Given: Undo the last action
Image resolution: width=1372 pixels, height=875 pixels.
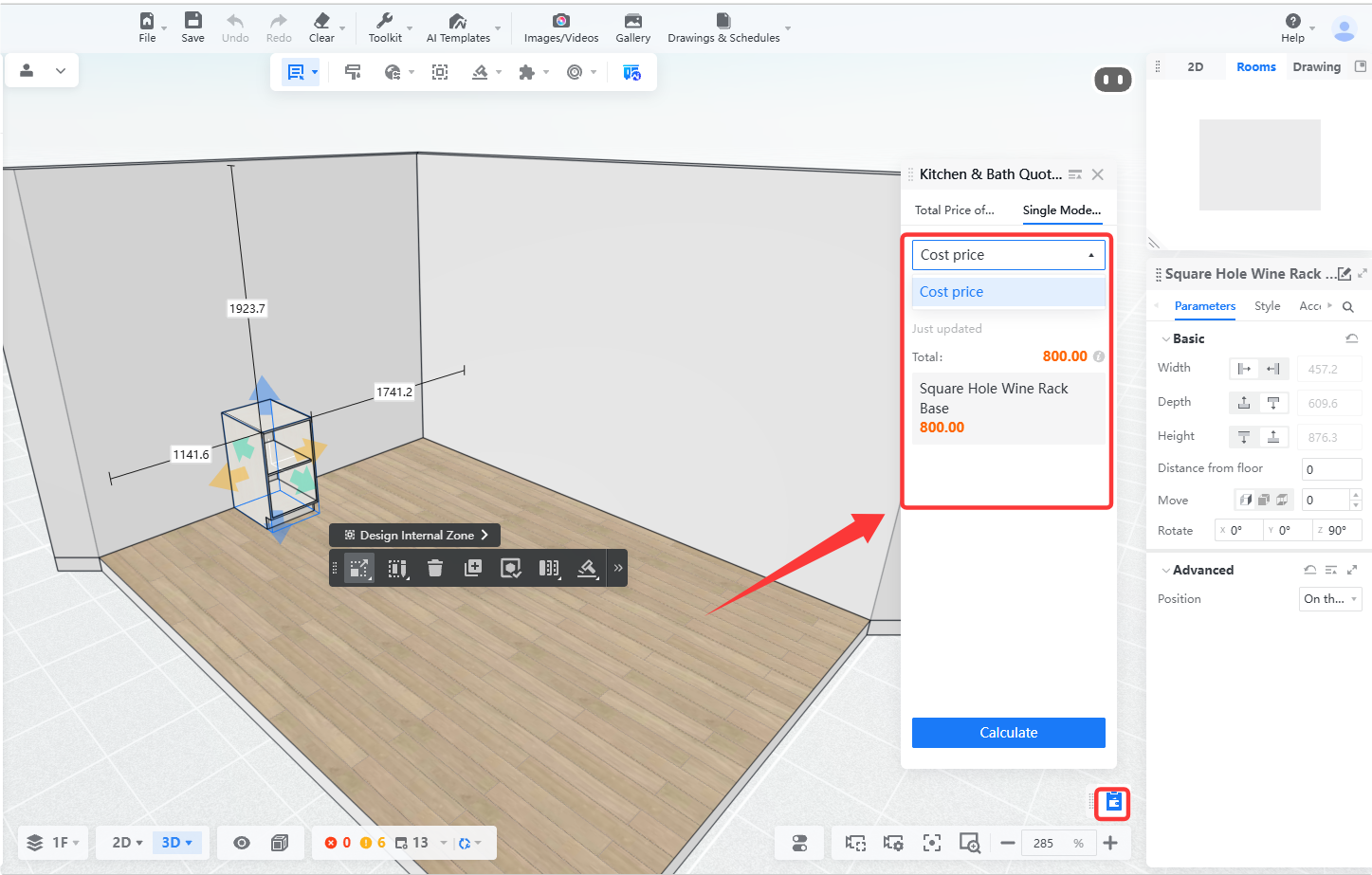Looking at the screenshot, I should click(235, 27).
